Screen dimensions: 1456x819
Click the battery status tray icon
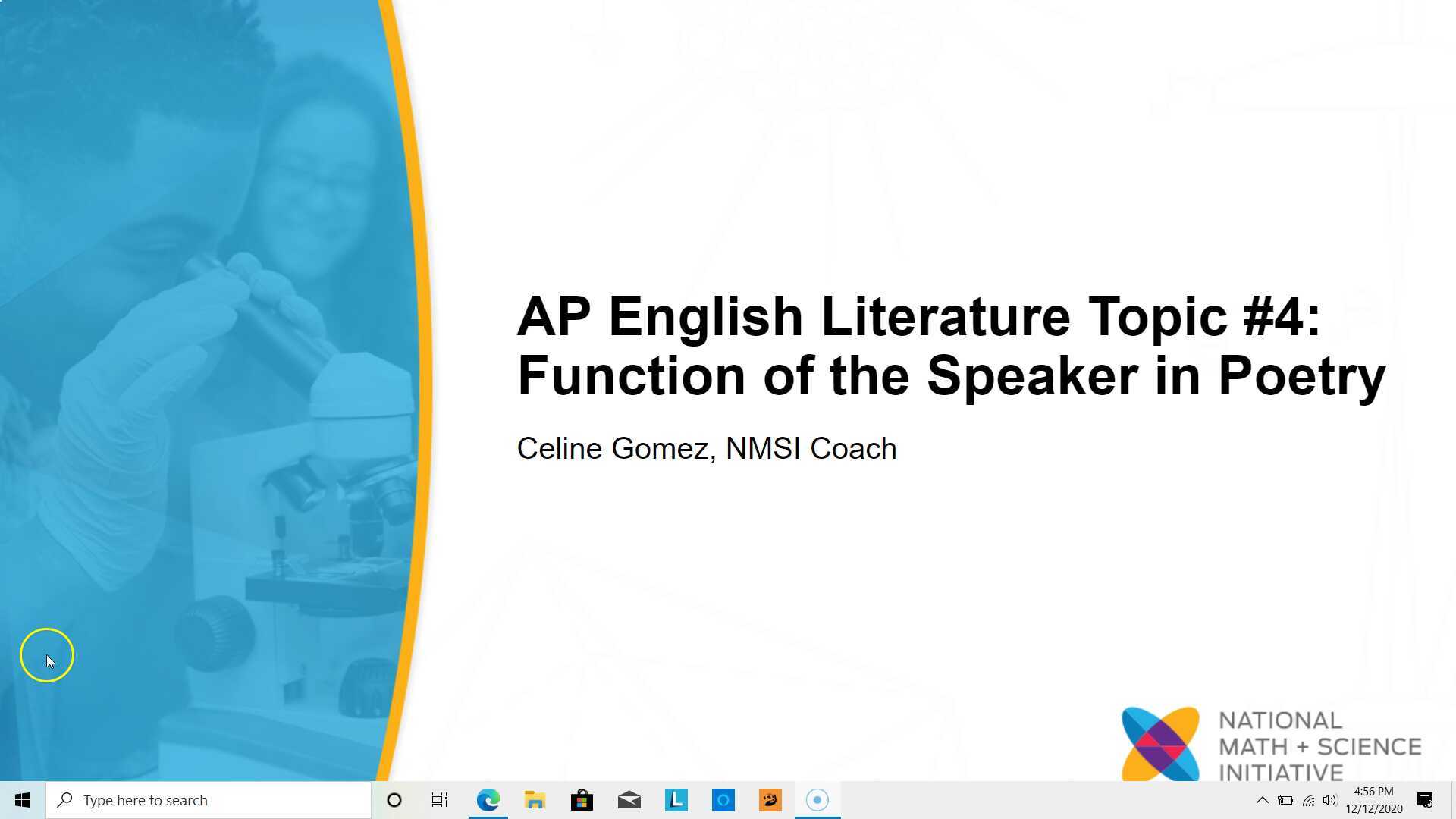click(1285, 800)
